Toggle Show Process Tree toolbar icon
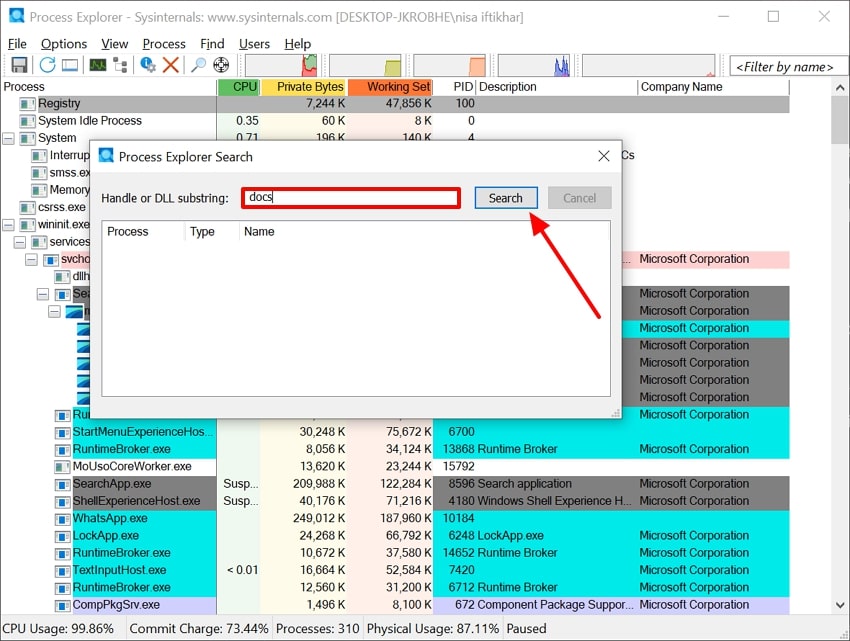The width and height of the screenshot is (850, 641). (120, 65)
